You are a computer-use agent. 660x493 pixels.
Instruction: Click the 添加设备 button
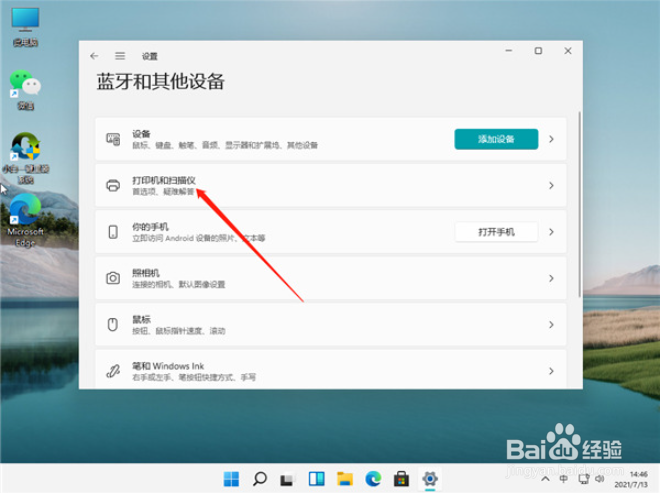(x=496, y=139)
